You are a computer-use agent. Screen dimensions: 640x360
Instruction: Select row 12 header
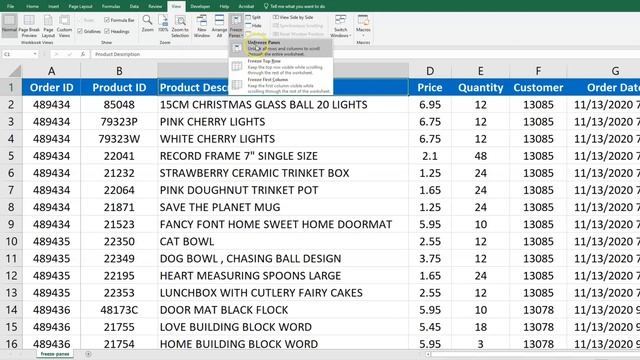coord(11,276)
